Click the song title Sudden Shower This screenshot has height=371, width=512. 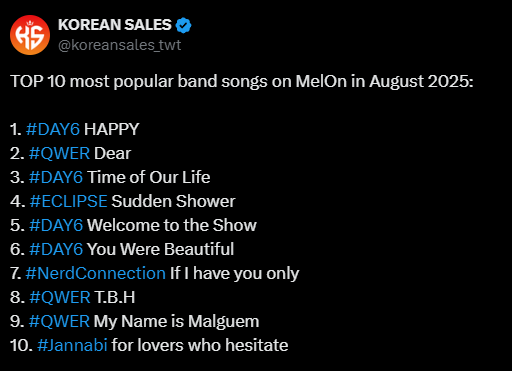(173, 201)
